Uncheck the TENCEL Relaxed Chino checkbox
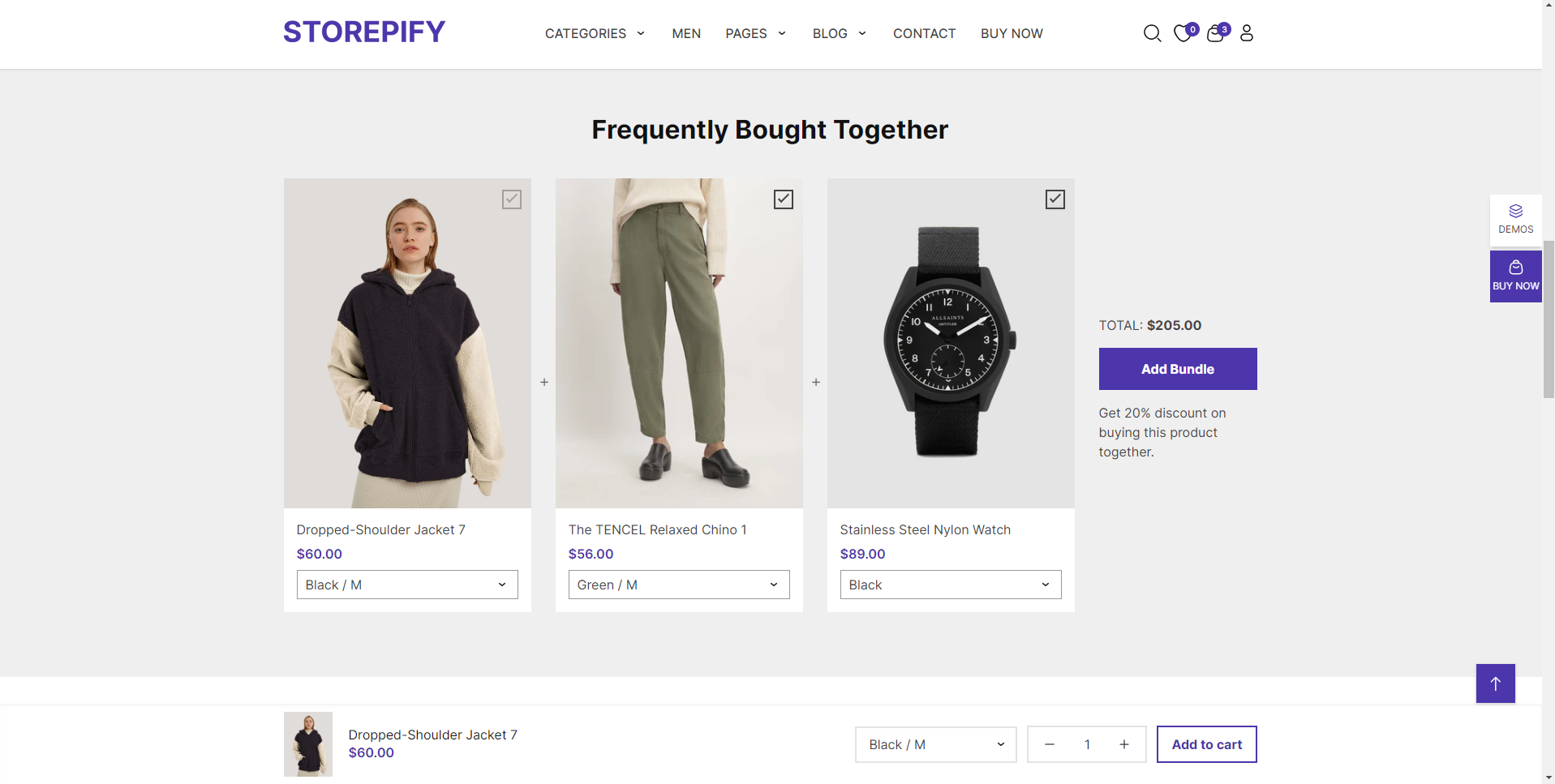The image size is (1555, 784). click(783, 199)
